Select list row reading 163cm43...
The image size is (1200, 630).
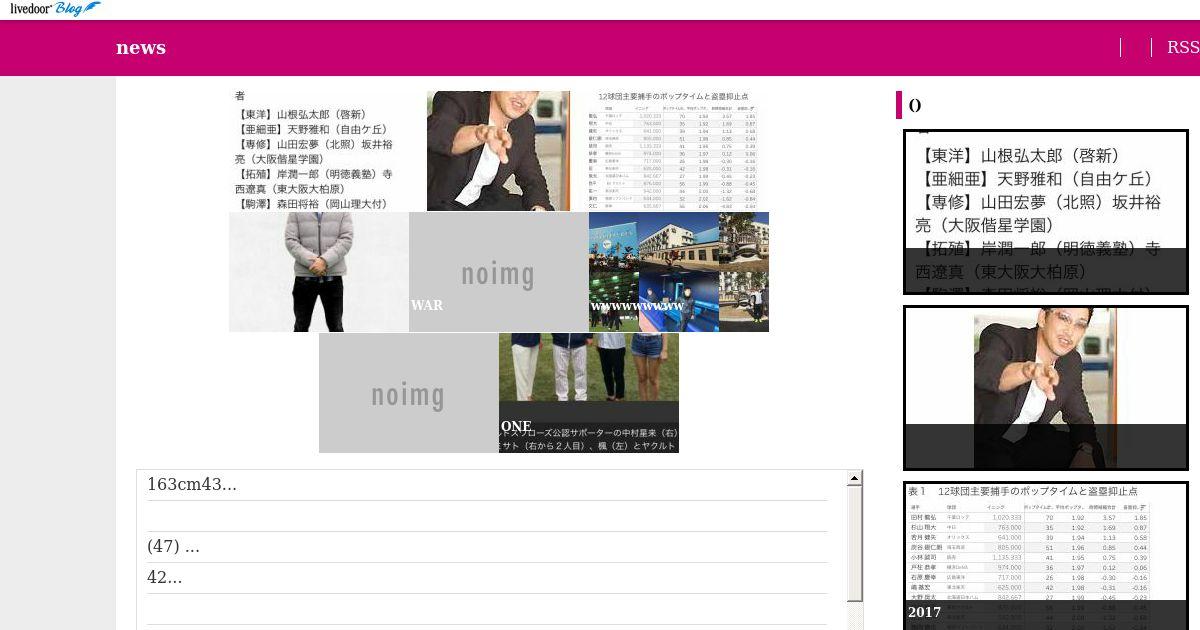pos(487,485)
